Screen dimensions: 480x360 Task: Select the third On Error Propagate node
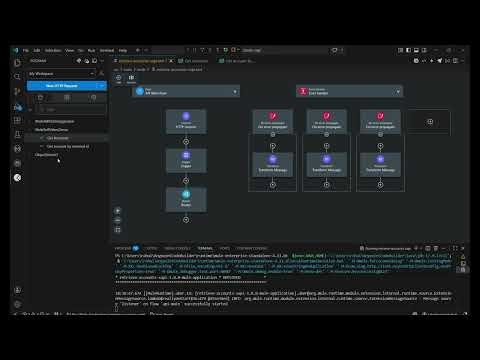380,122
